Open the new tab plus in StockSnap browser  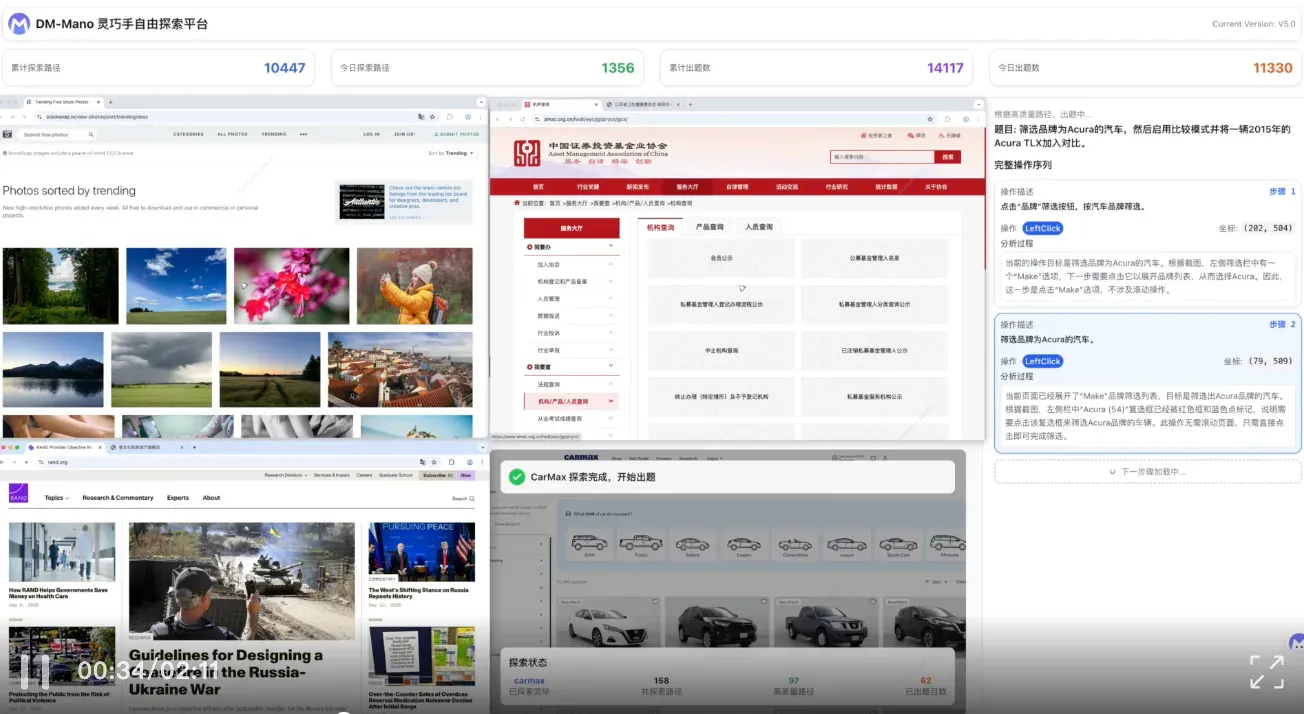point(109,102)
